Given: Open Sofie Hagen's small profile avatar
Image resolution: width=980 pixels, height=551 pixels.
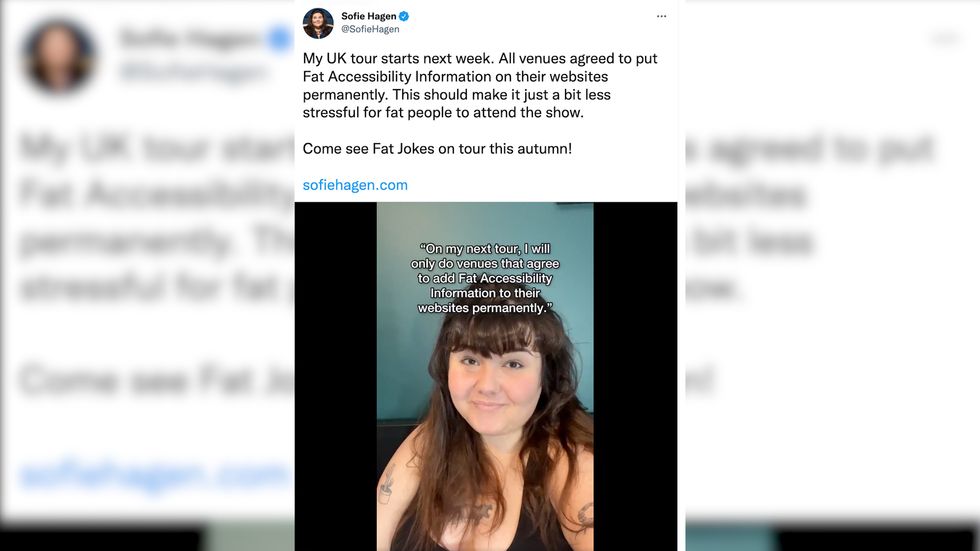Looking at the screenshot, I should (x=318, y=23).
